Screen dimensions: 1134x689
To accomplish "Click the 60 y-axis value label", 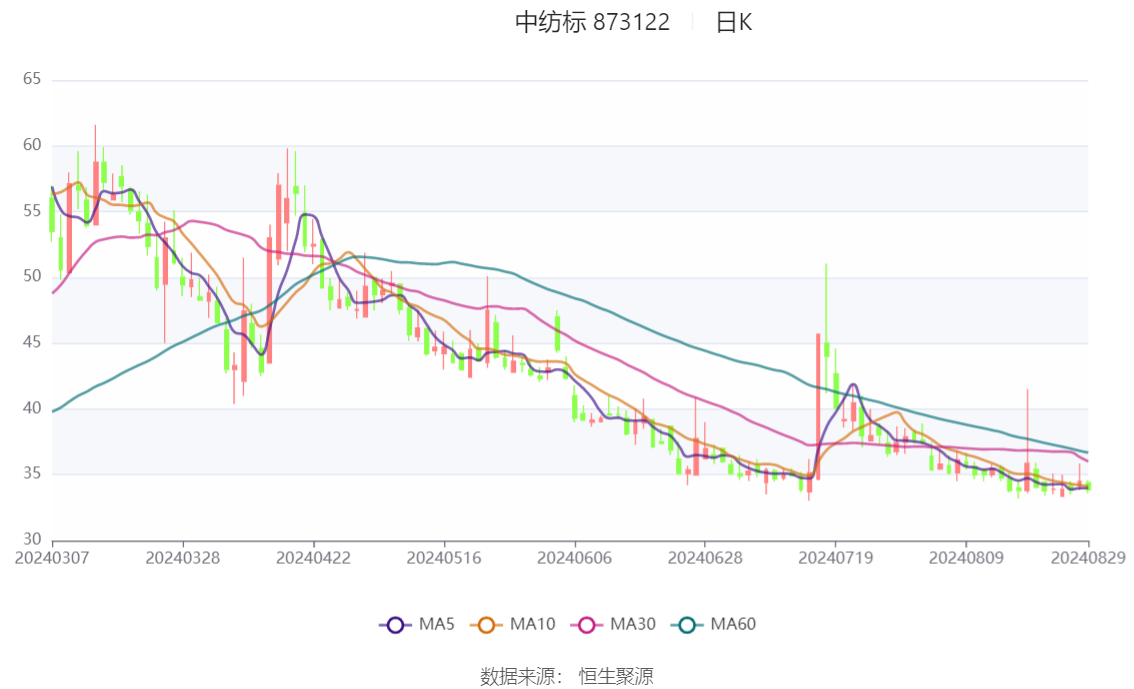I will click(x=32, y=145).
